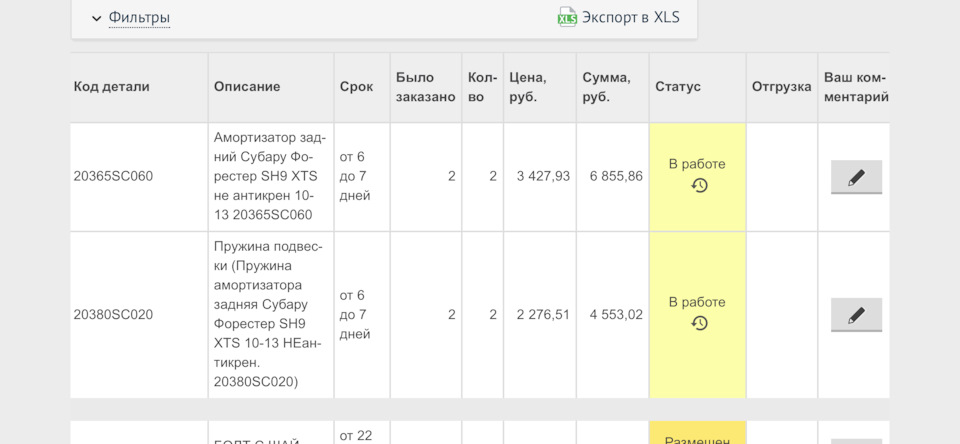Click the Было заказано column header
960x444 pixels.
coord(426,87)
